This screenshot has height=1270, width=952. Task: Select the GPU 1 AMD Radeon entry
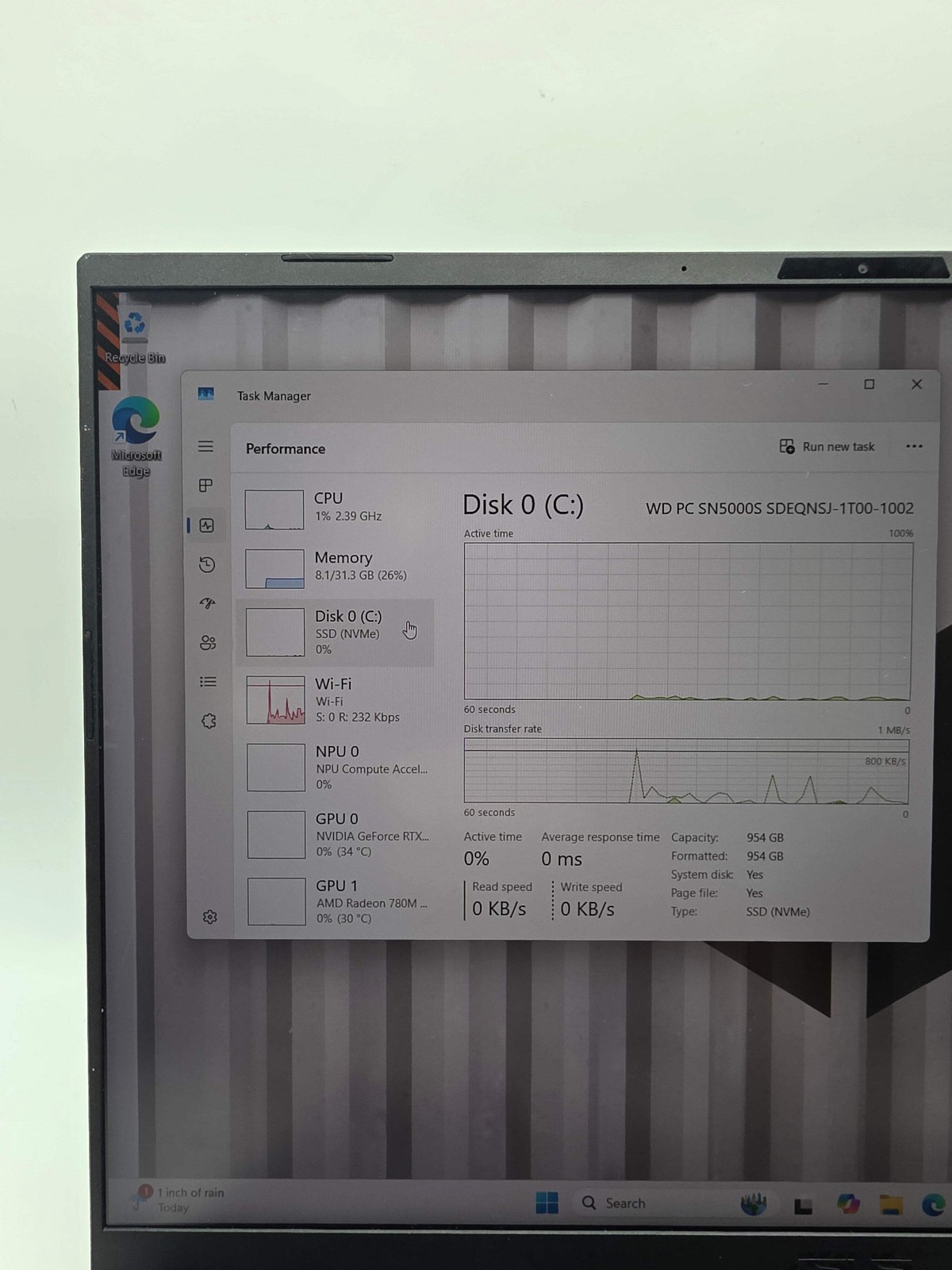[x=338, y=901]
